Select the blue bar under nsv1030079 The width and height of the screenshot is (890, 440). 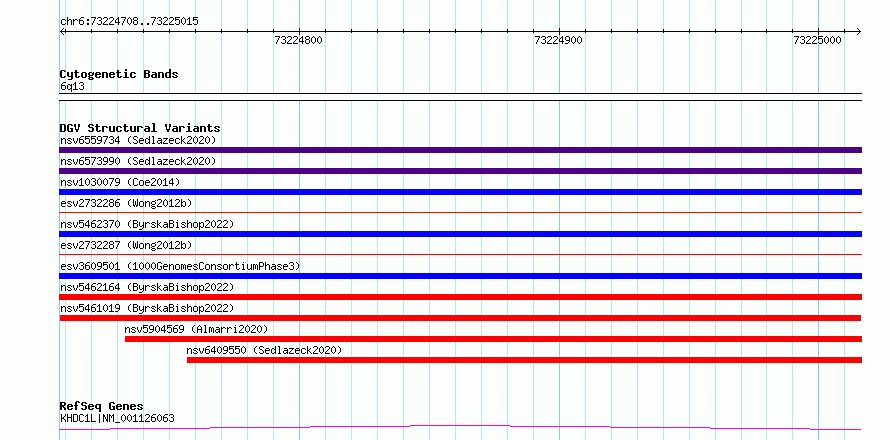[460, 192]
